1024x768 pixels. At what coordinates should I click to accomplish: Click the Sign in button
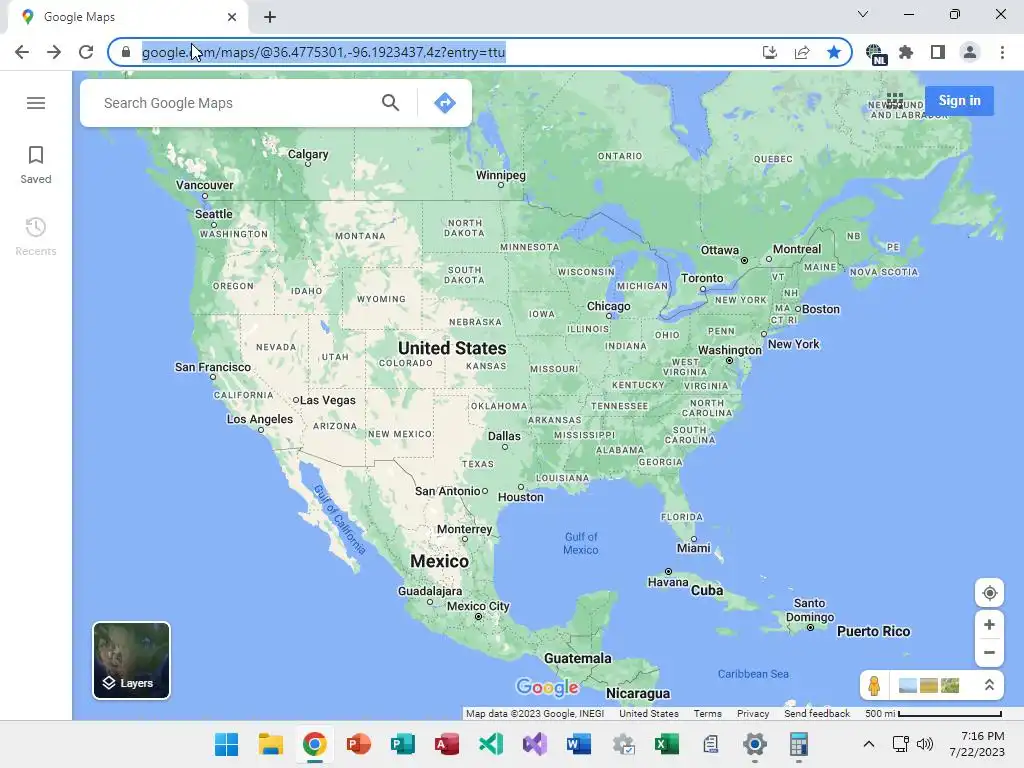pos(959,101)
